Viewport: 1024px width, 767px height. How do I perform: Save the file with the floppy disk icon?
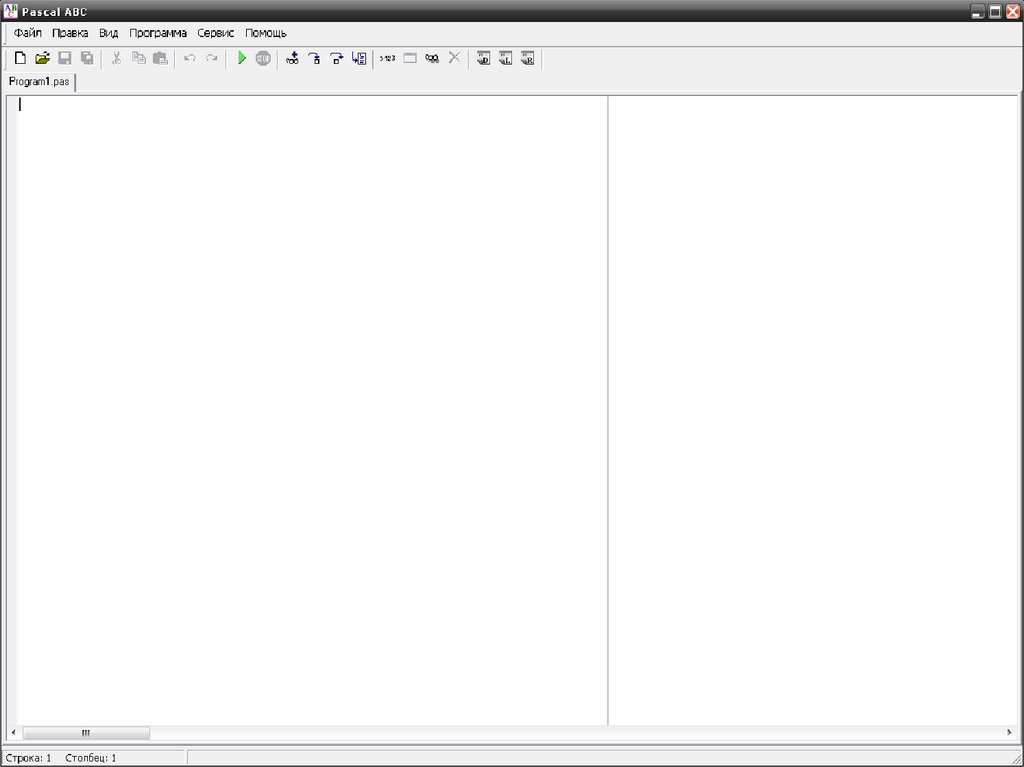(65, 58)
